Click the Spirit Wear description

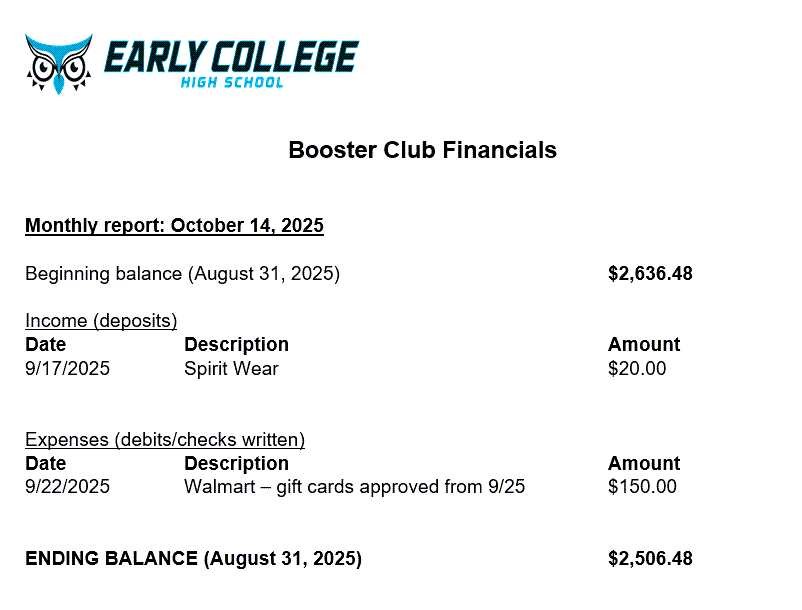231,369
